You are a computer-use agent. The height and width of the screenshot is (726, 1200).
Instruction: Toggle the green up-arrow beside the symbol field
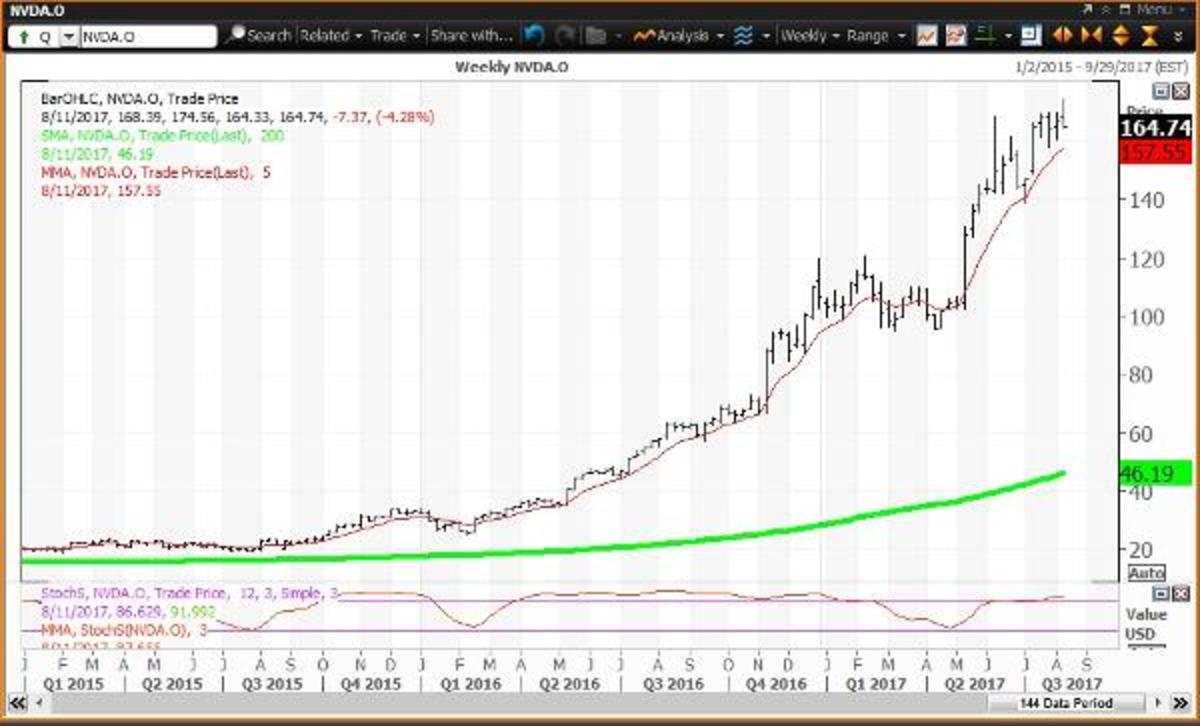(22, 35)
